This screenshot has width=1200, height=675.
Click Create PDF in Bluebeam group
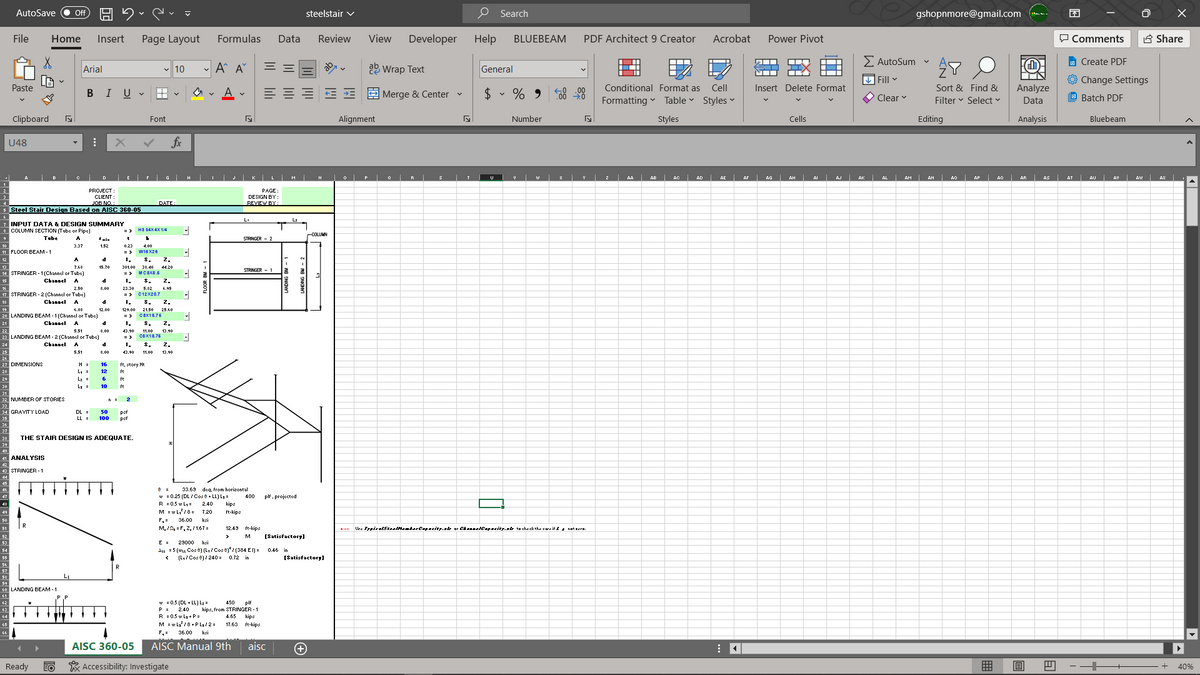click(x=1096, y=62)
